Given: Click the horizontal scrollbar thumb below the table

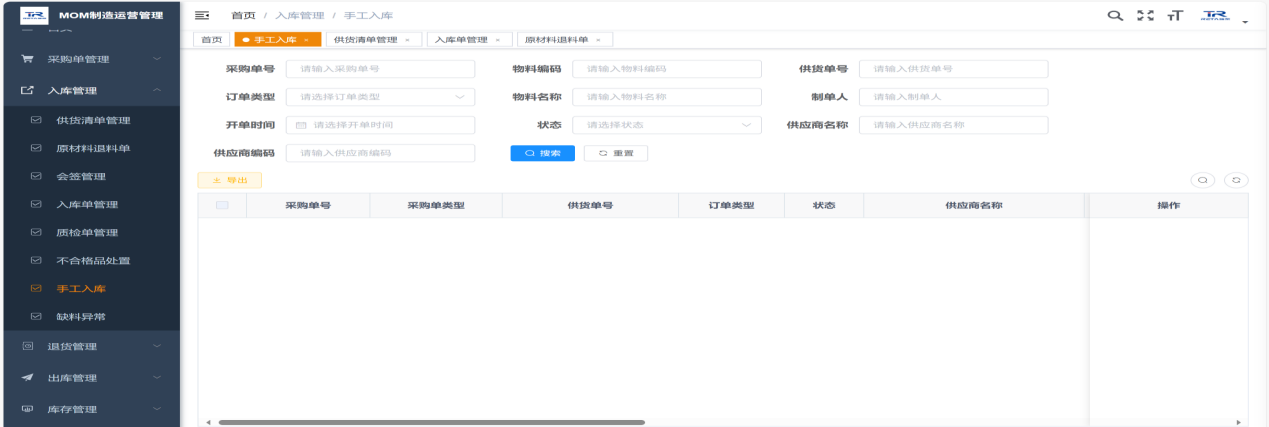Looking at the screenshot, I should pyautogui.click(x=431, y=422).
